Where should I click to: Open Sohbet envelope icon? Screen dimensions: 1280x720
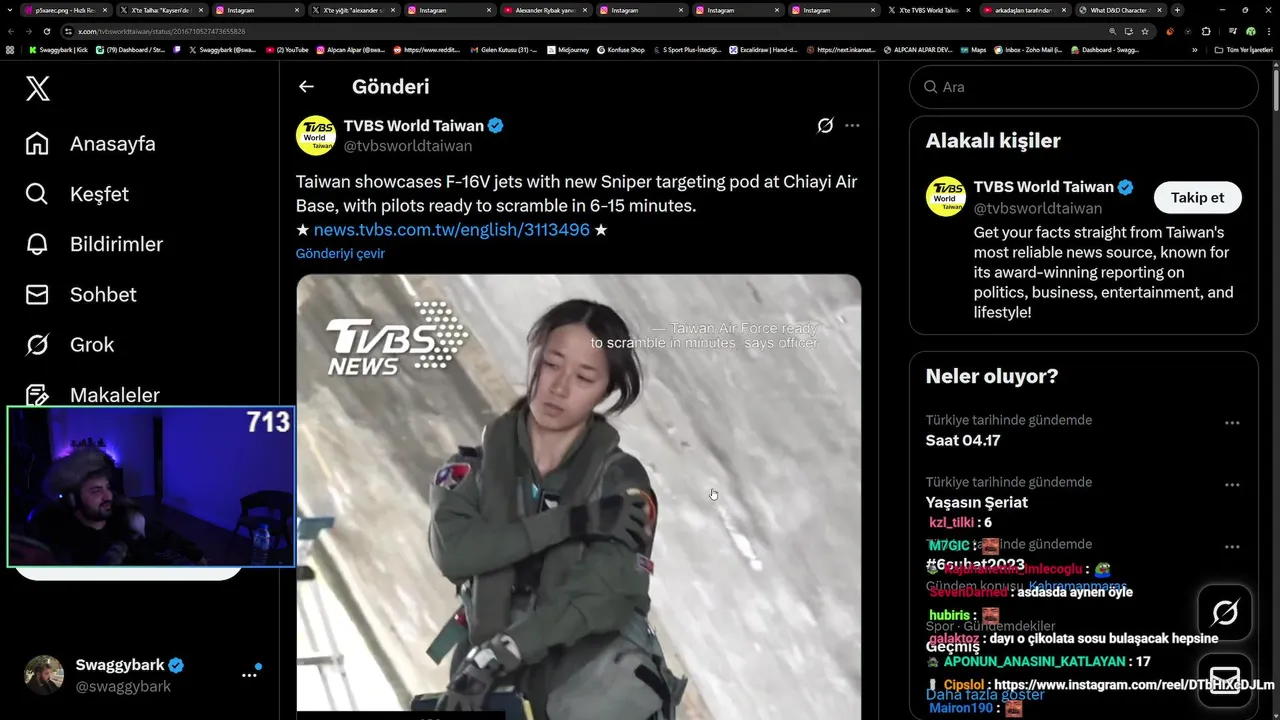pos(37,294)
